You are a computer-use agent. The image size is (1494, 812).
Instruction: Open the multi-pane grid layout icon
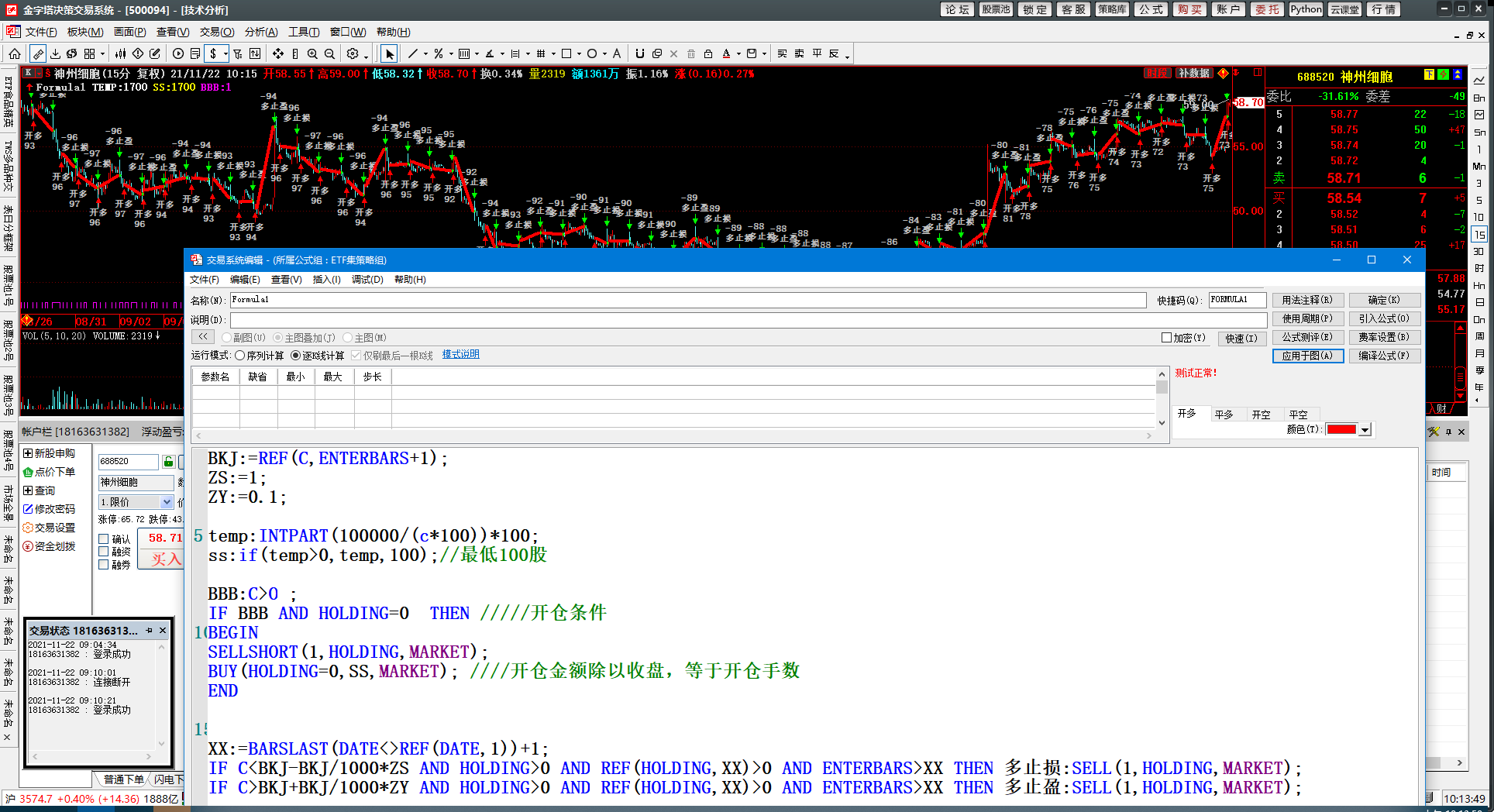[89, 53]
